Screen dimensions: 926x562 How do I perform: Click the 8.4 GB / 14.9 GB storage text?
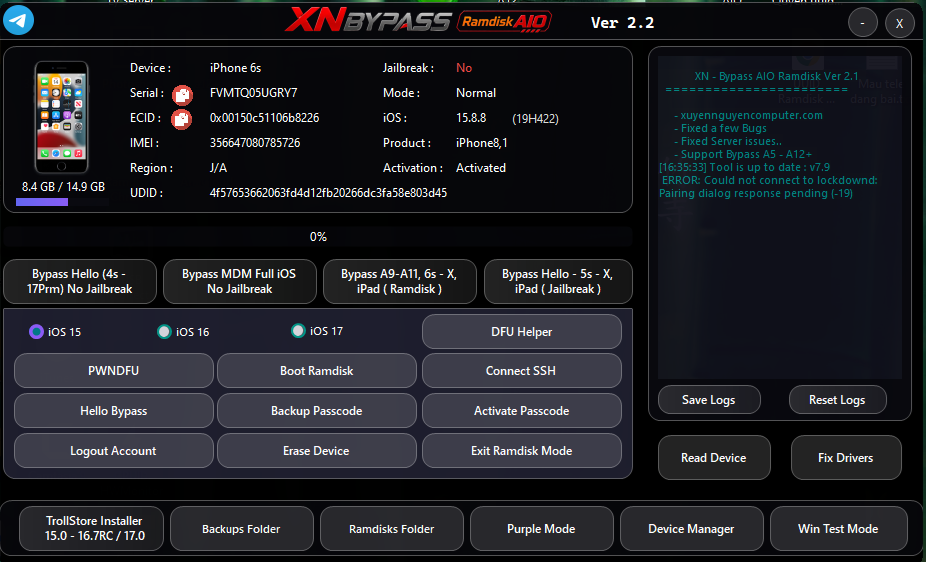click(63, 187)
